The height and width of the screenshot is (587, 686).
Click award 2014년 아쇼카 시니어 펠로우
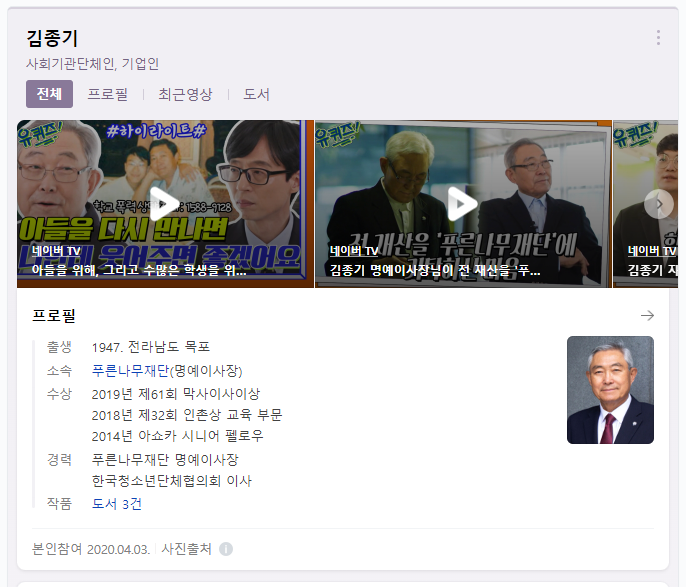(x=178, y=436)
